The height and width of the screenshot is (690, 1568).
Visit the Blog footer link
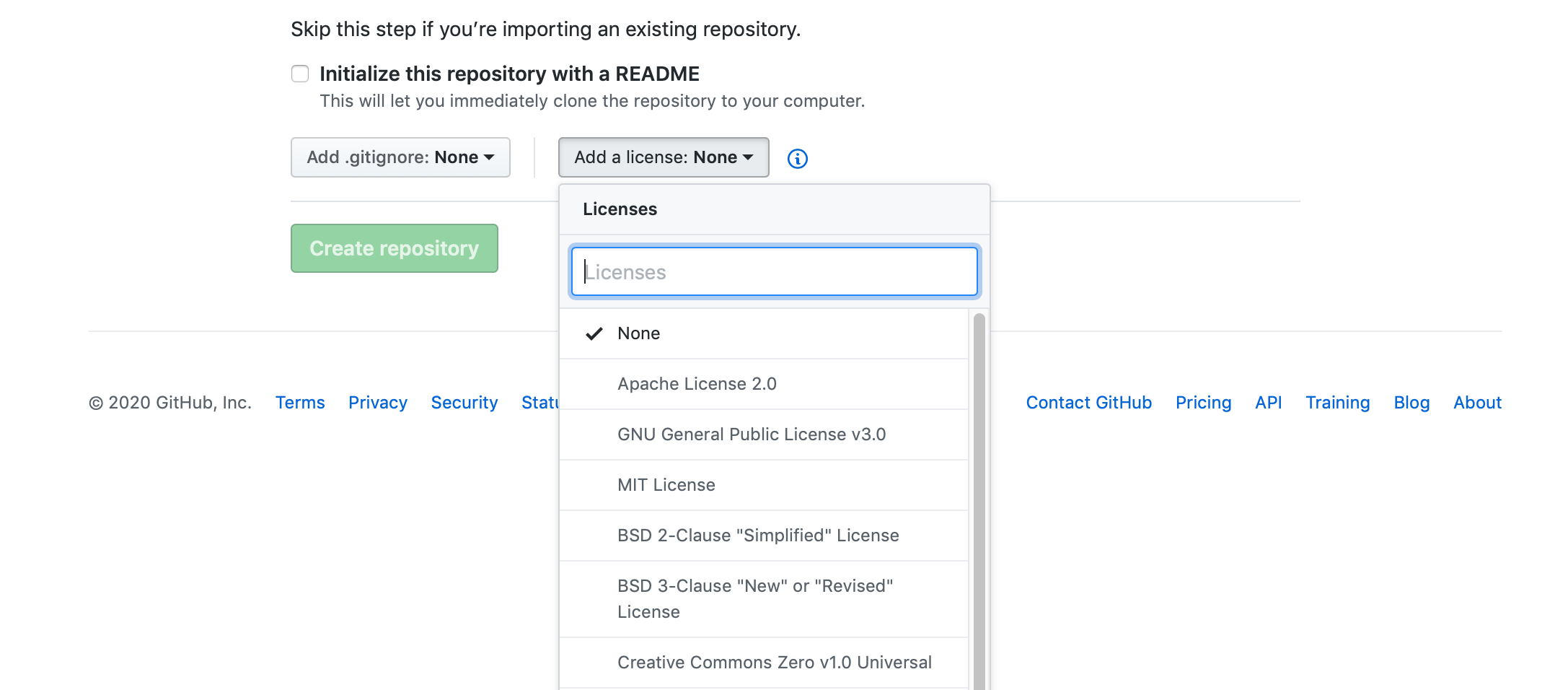1411,403
